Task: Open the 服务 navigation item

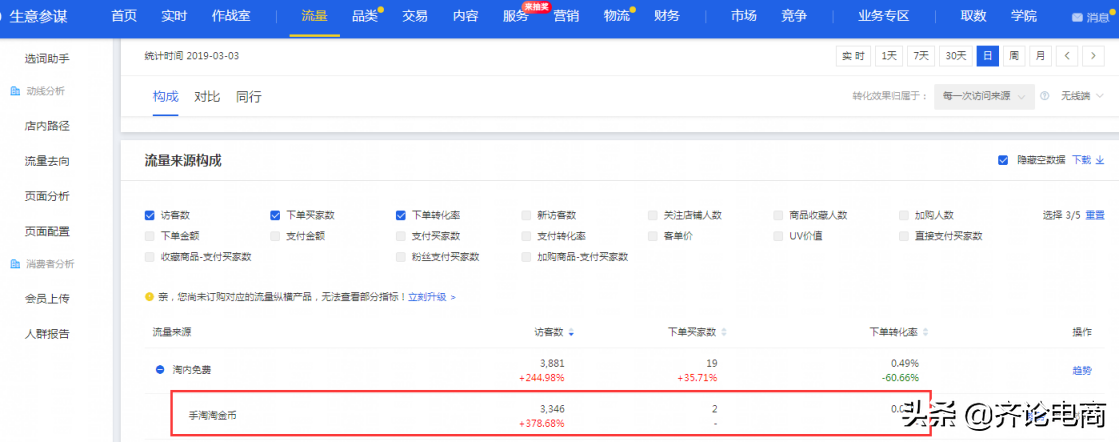Action: tap(516, 16)
